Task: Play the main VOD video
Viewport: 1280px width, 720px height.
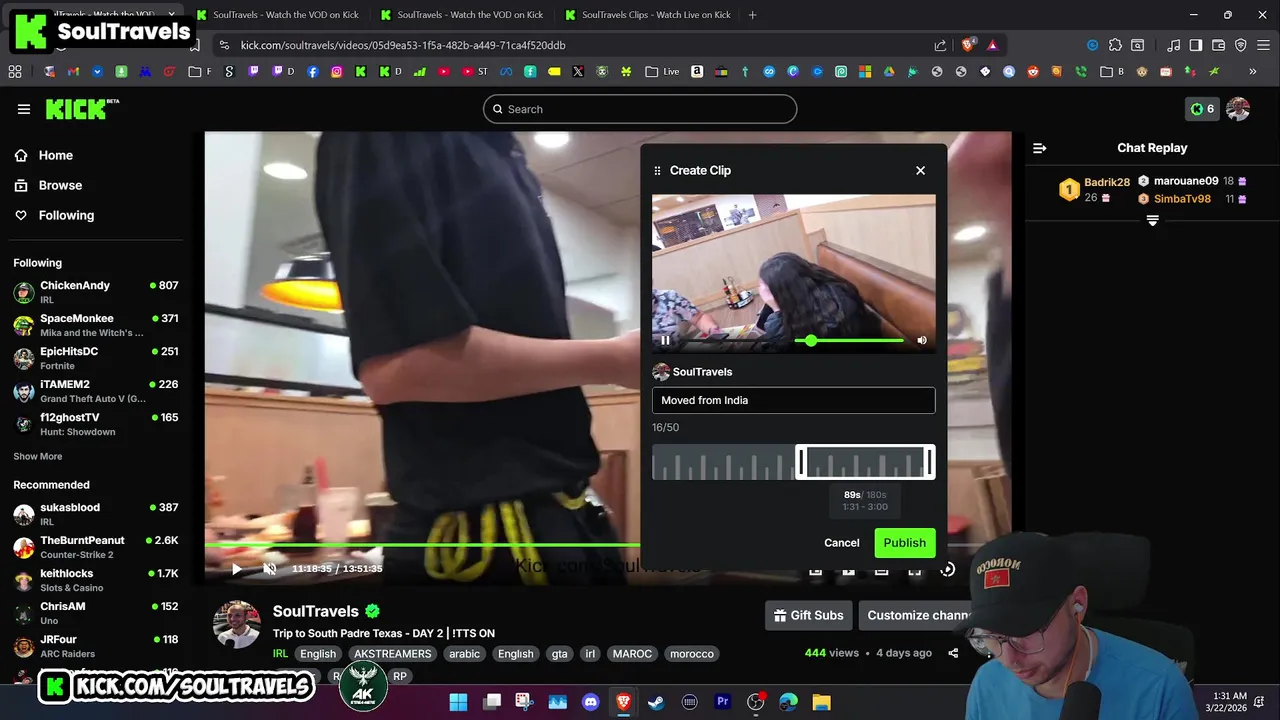Action: pyautogui.click(x=237, y=569)
